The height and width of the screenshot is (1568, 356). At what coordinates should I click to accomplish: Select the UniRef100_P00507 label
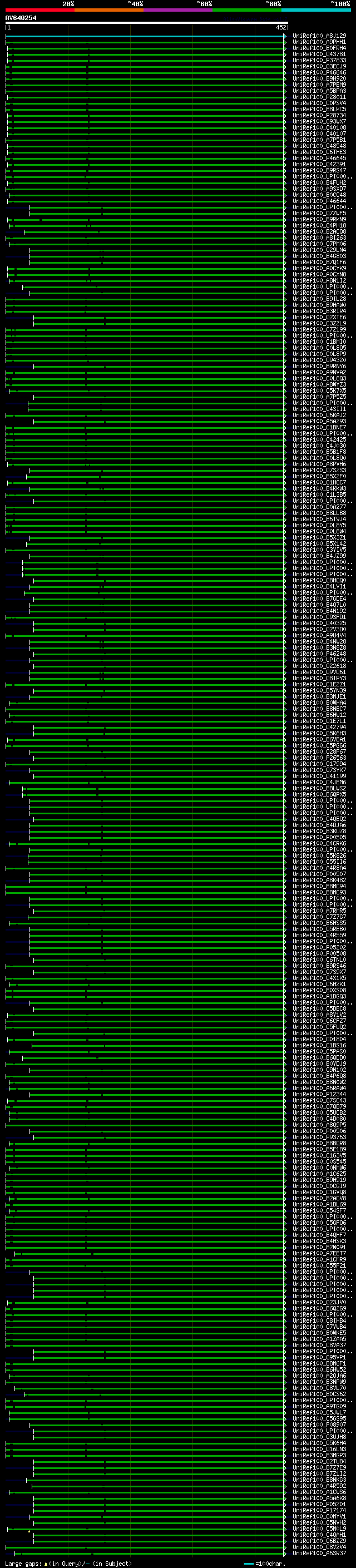[319, 873]
